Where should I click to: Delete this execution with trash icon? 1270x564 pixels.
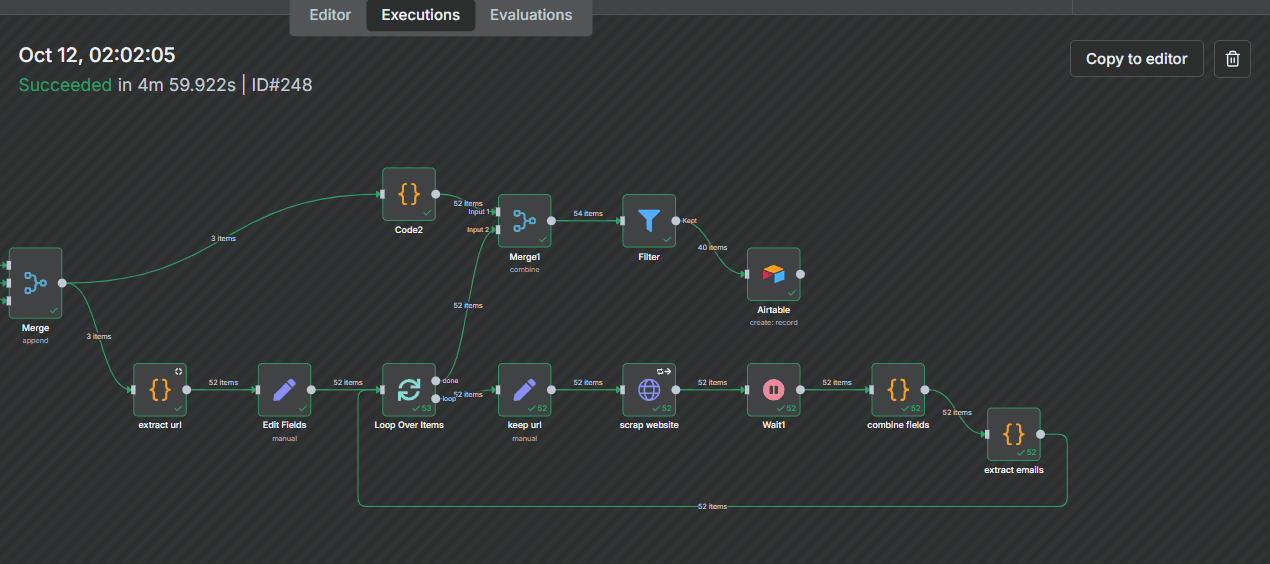click(1233, 59)
